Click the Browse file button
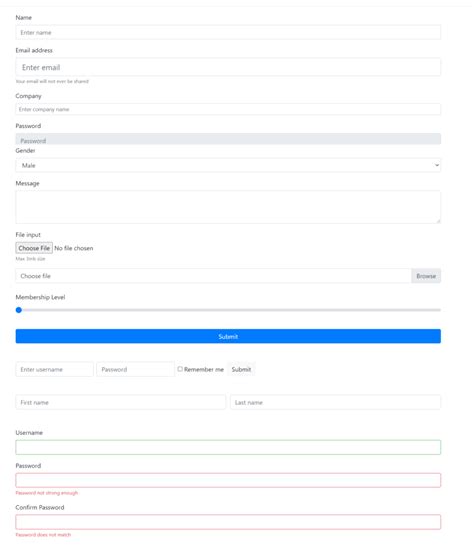The height and width of the screenshot is (545, 474). click(x=426, y=276)
